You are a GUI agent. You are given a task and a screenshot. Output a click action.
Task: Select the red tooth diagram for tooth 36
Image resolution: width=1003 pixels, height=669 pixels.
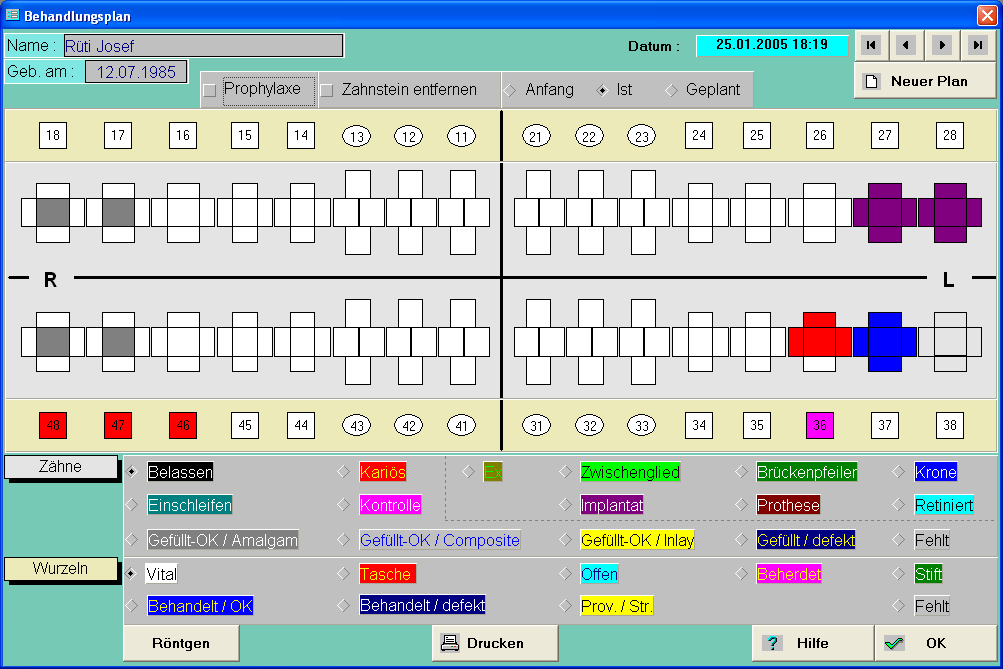(x=819, y=341)
